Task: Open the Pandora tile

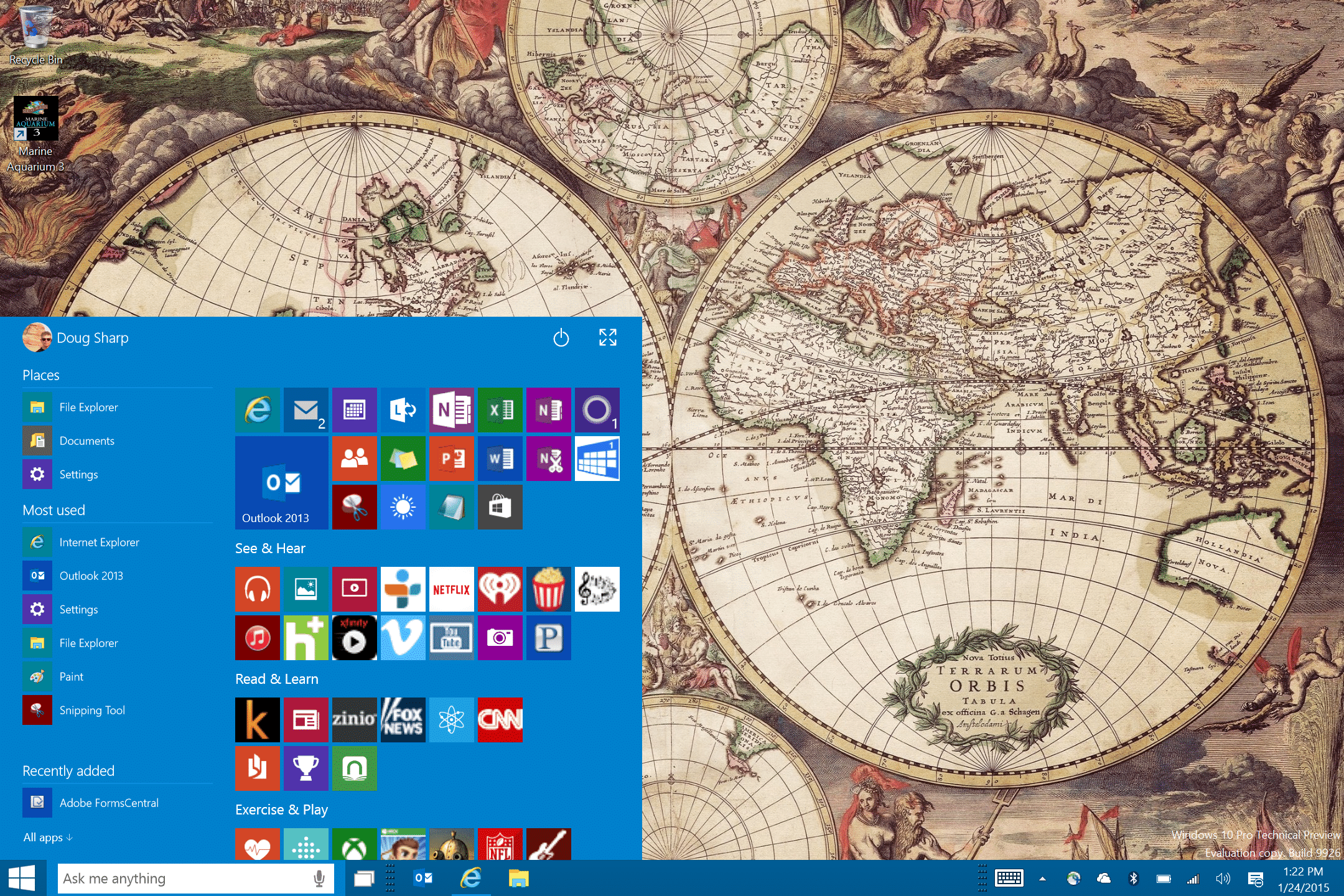Action: [549, 638]
